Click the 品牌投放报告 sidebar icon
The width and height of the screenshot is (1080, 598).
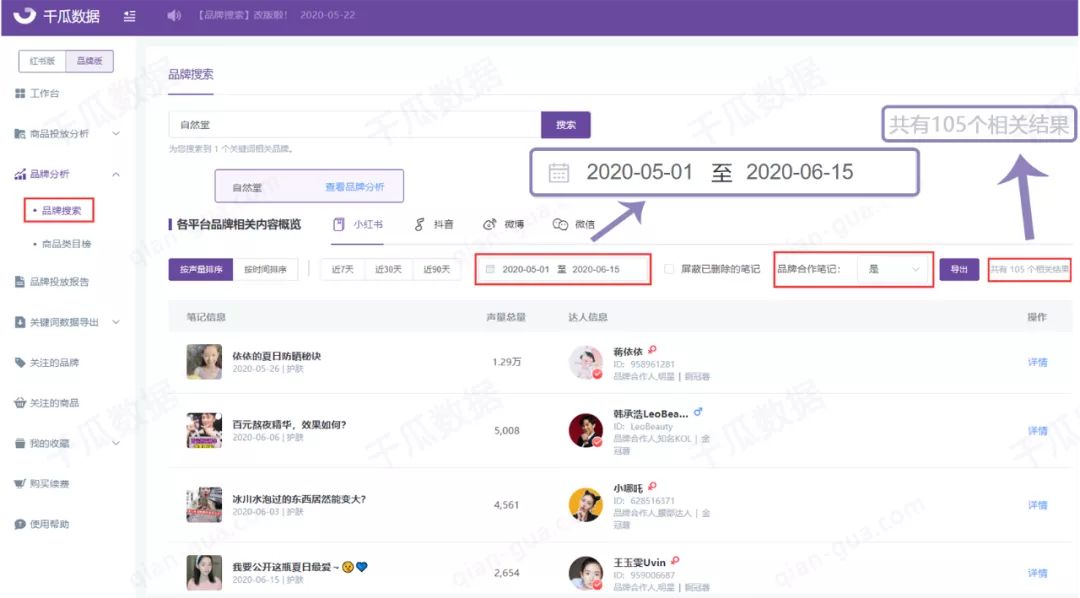57,280
